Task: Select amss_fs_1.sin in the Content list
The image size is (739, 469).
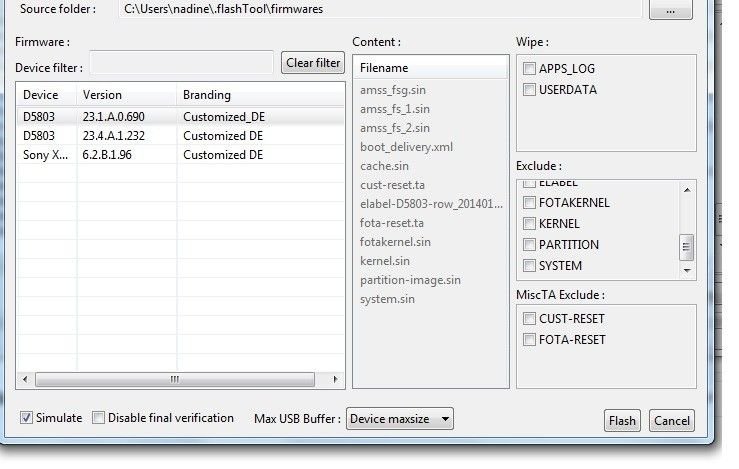Action: 394,109
